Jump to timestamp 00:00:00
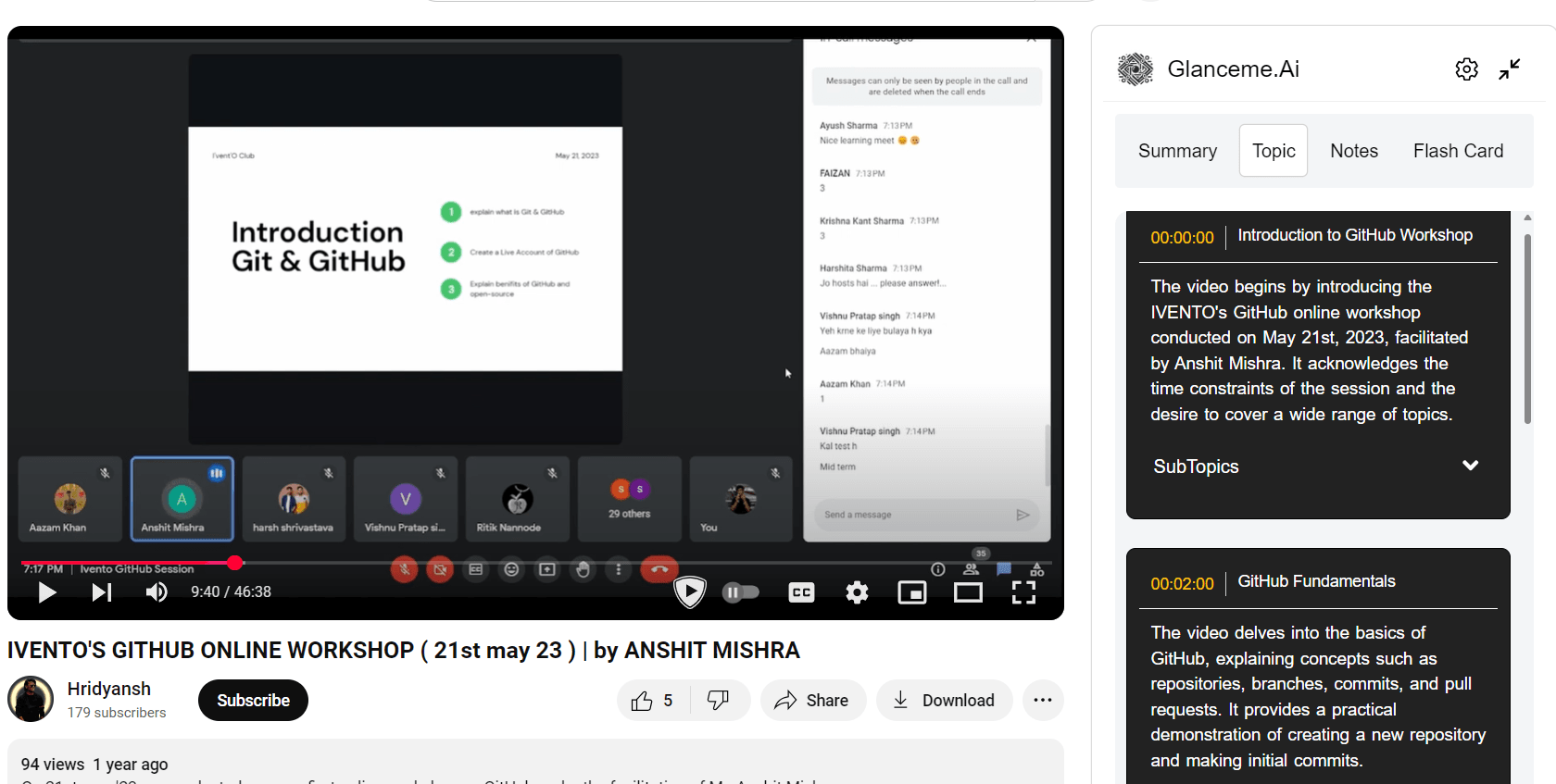Viewport: 1556px width, 784px height. (1182, 238)
